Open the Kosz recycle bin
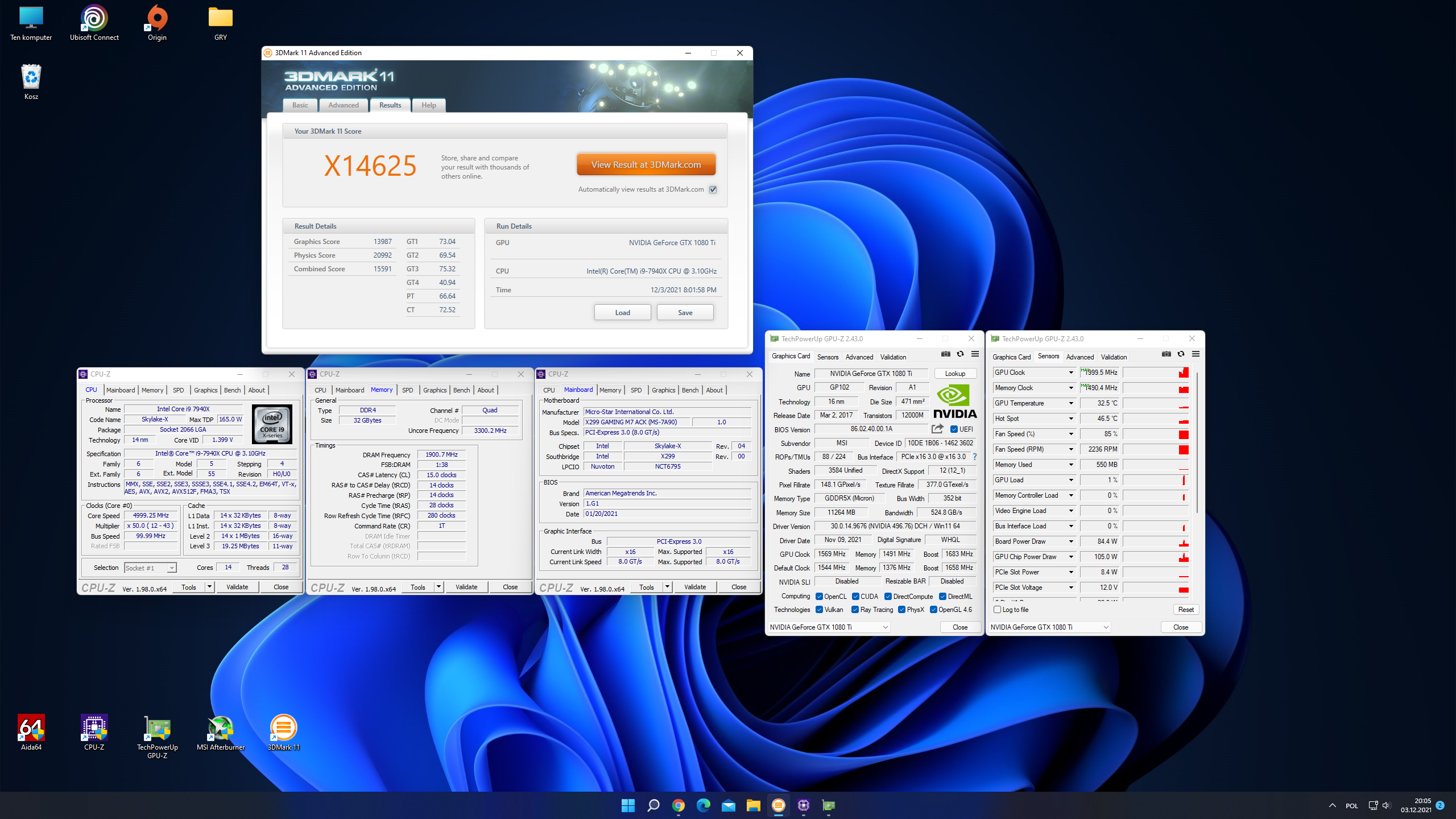 coord(31,83)
